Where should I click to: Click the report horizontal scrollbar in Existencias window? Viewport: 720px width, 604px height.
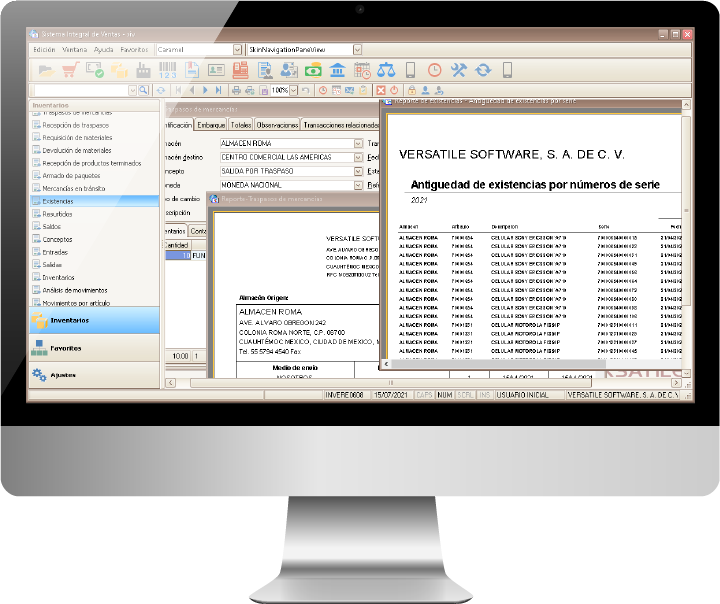(x=499, y=364)
